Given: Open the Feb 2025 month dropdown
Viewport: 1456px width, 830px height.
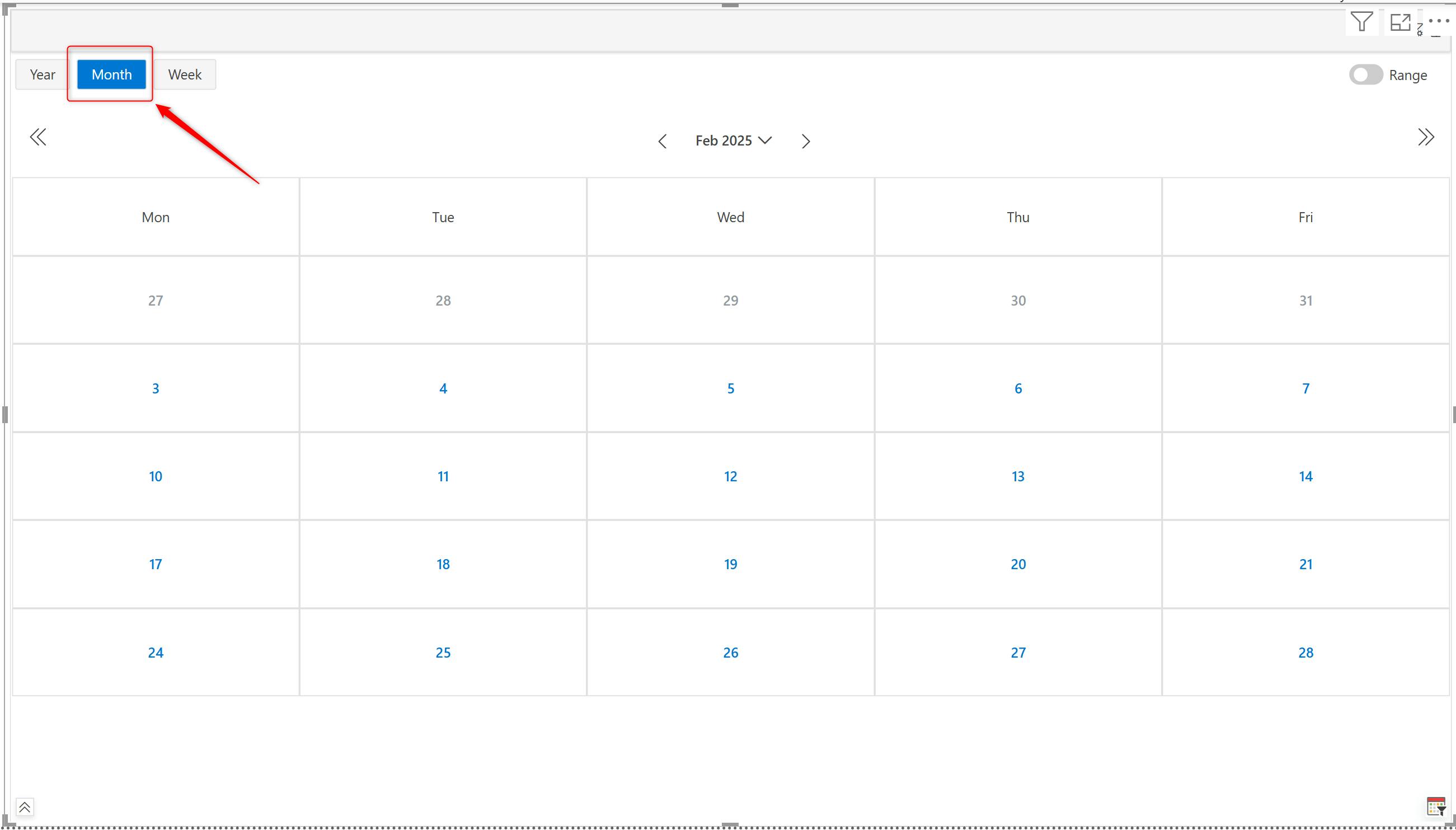Looking at the screenshot, I should (733, 141).
